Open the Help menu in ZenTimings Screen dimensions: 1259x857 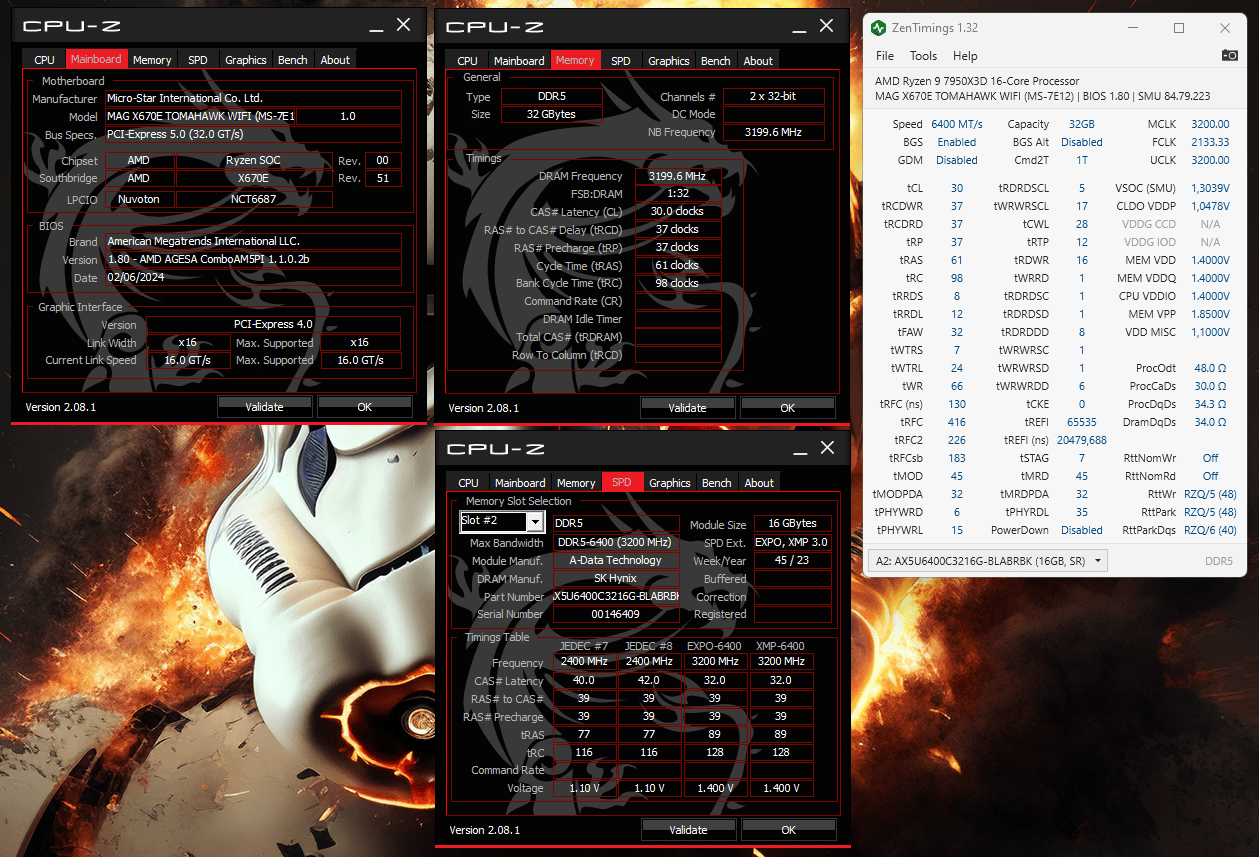965,56
